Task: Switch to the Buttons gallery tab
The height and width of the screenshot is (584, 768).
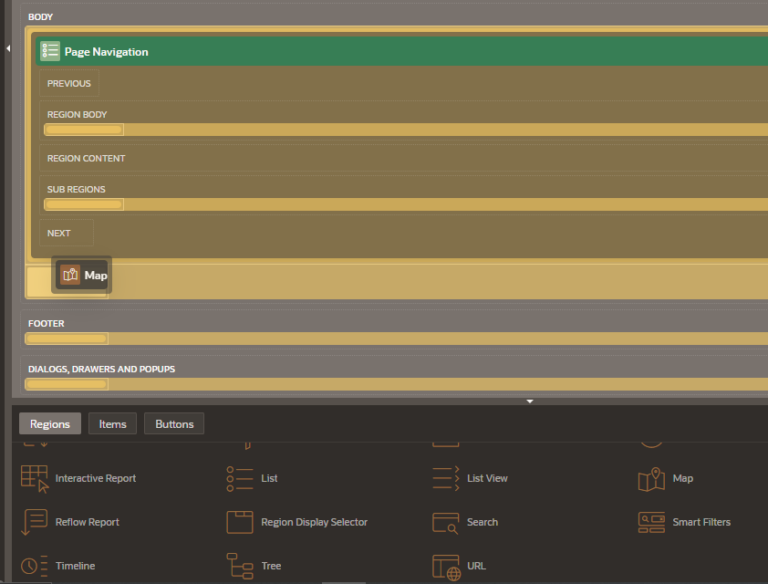Action: (174, 424)
